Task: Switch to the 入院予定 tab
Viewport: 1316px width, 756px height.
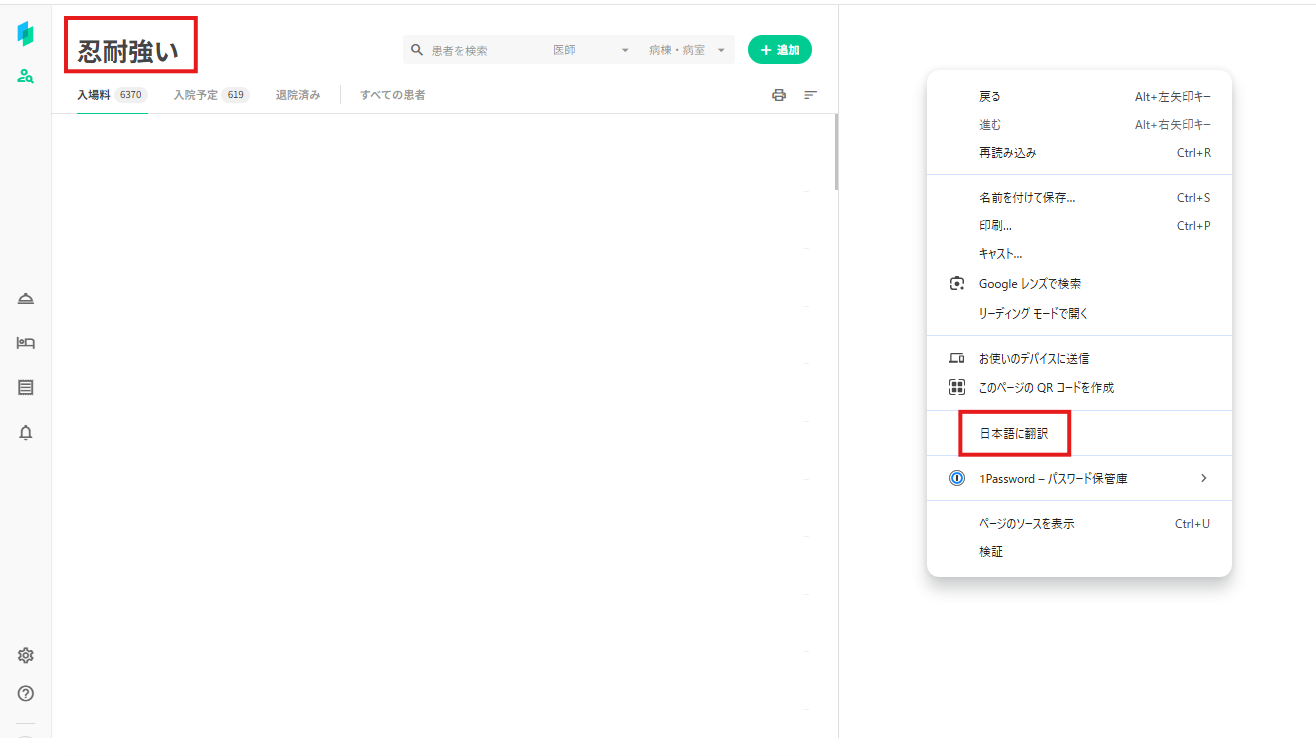Action: click(x=211, y=95)
